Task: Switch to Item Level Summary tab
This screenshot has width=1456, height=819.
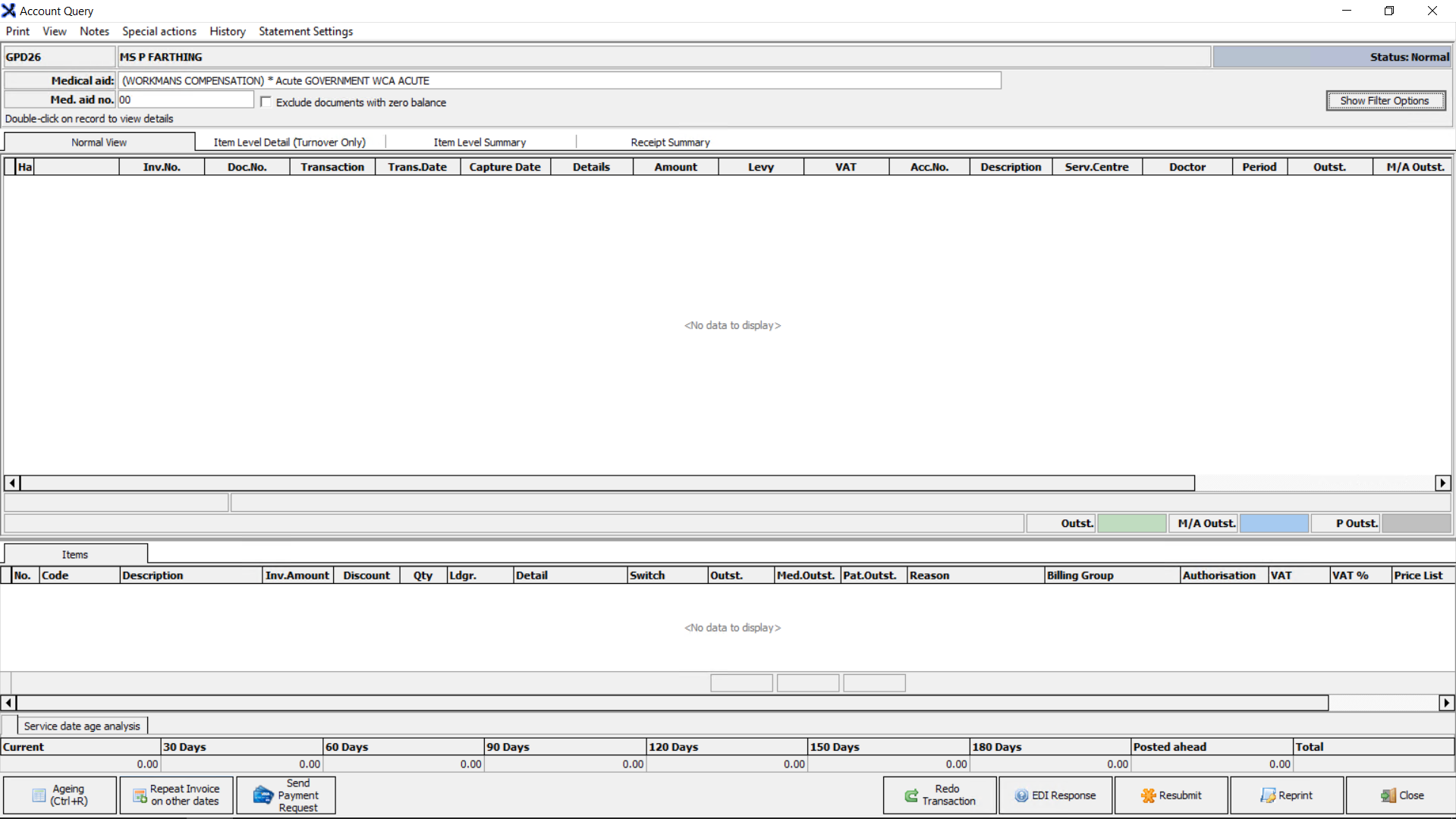Action: coord(480,142)
